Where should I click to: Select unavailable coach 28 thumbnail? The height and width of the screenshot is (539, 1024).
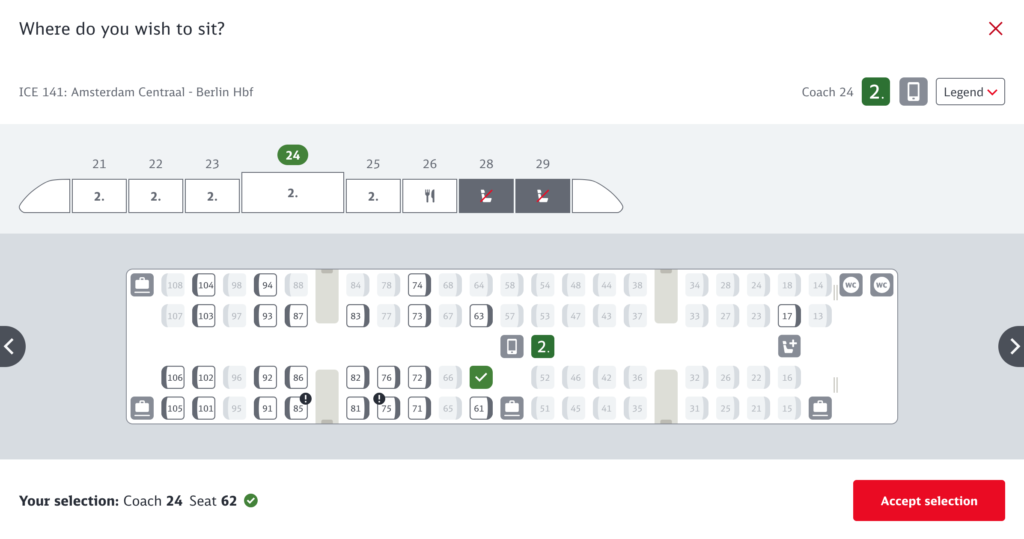tap(486, 196)
